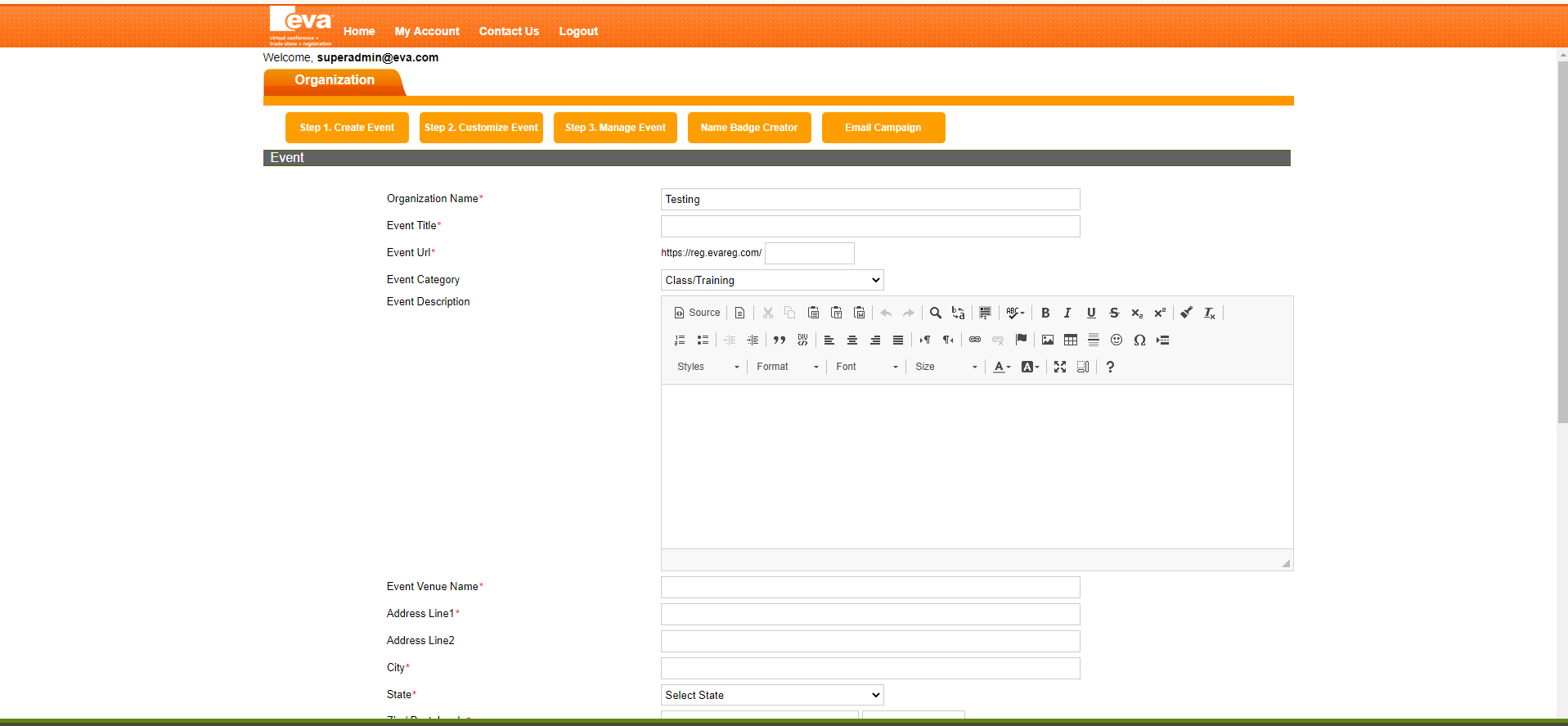
Task: Insert a numbered list
Action: pyautogui.click(x=680, y=340)
